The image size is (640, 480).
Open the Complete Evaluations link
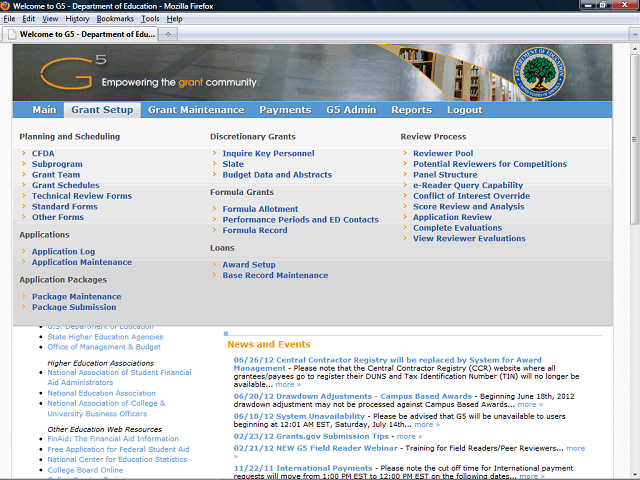[x=457, y=228]
